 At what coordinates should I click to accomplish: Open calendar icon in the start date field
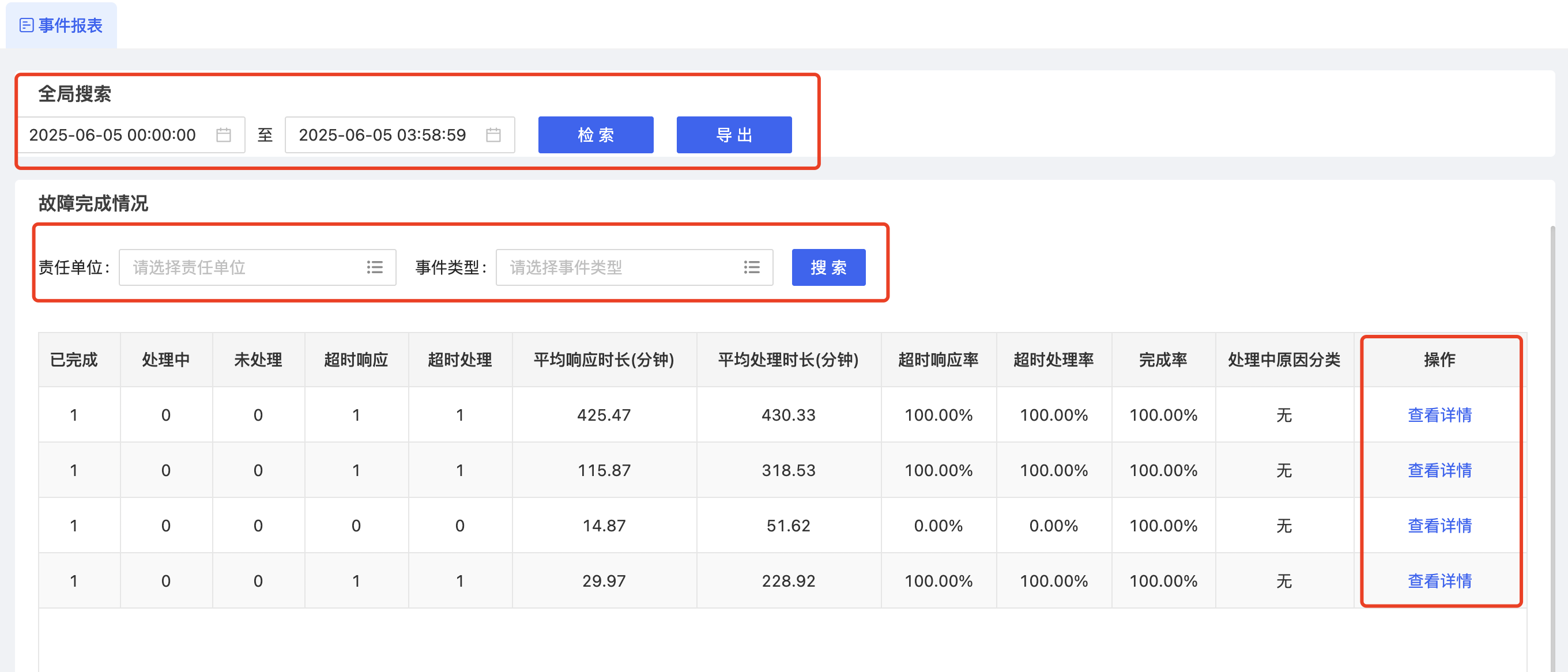(x=224, y=134)
